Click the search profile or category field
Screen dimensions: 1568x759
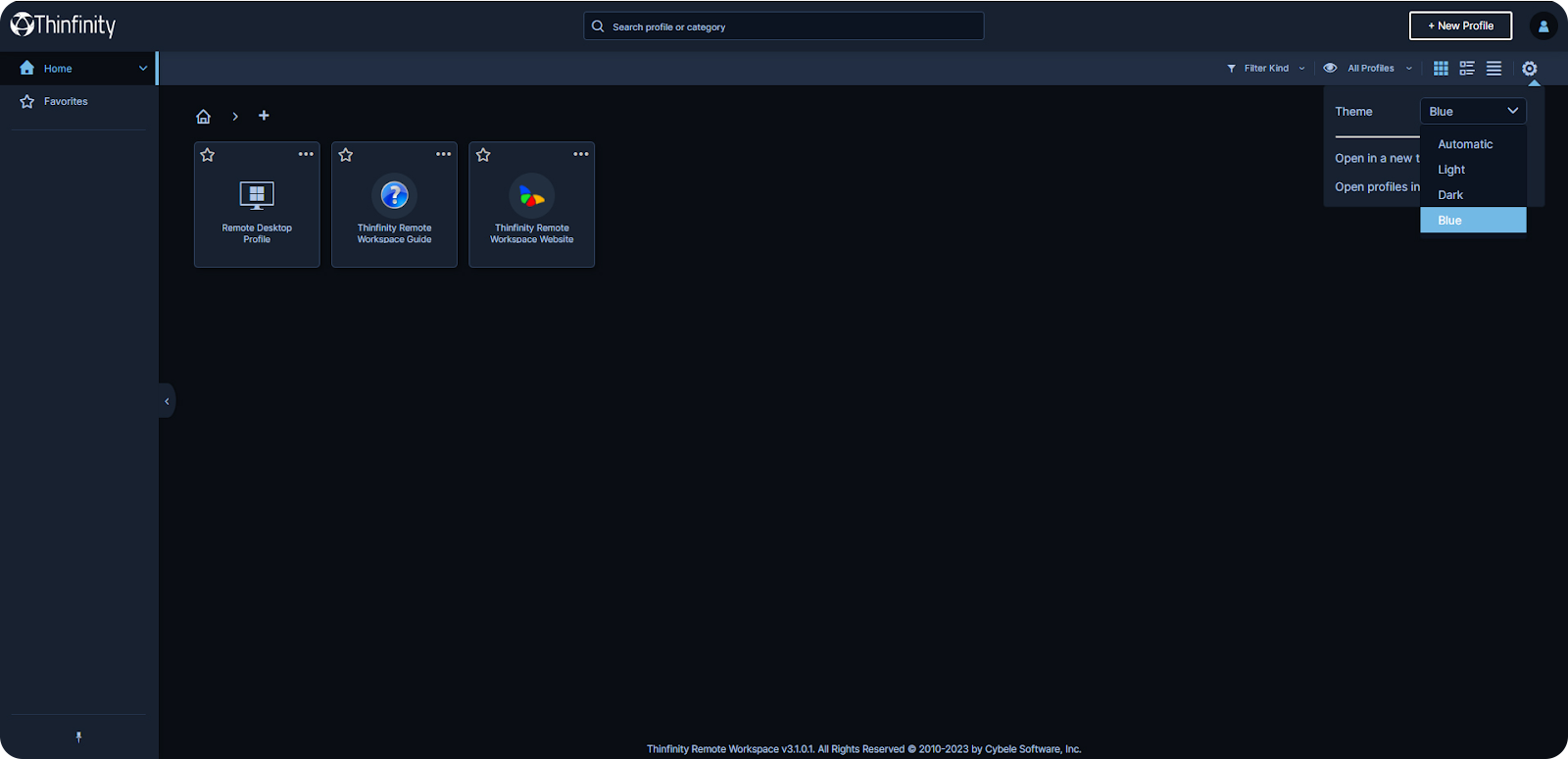pyautogui.click(x=784, y=26)
